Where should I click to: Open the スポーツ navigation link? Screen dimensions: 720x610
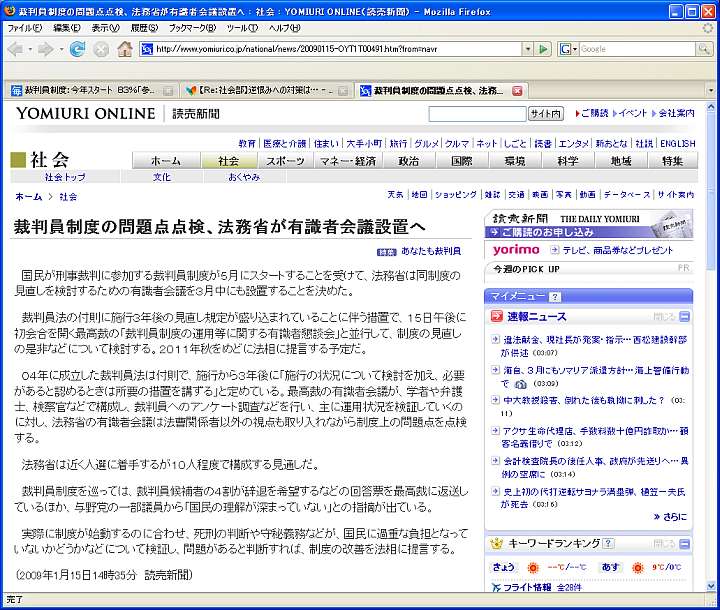pyautogui.click(x=286, y=161)
